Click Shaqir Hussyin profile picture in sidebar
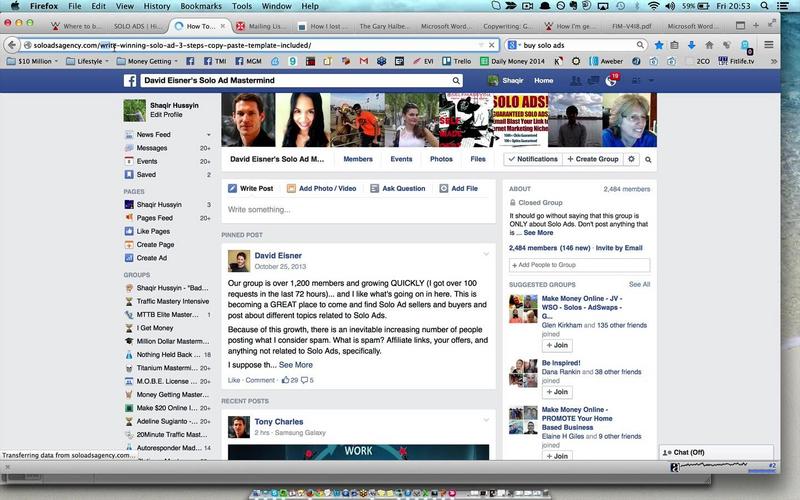This screenshot has width=800, height=500. [x=135, y=110]
